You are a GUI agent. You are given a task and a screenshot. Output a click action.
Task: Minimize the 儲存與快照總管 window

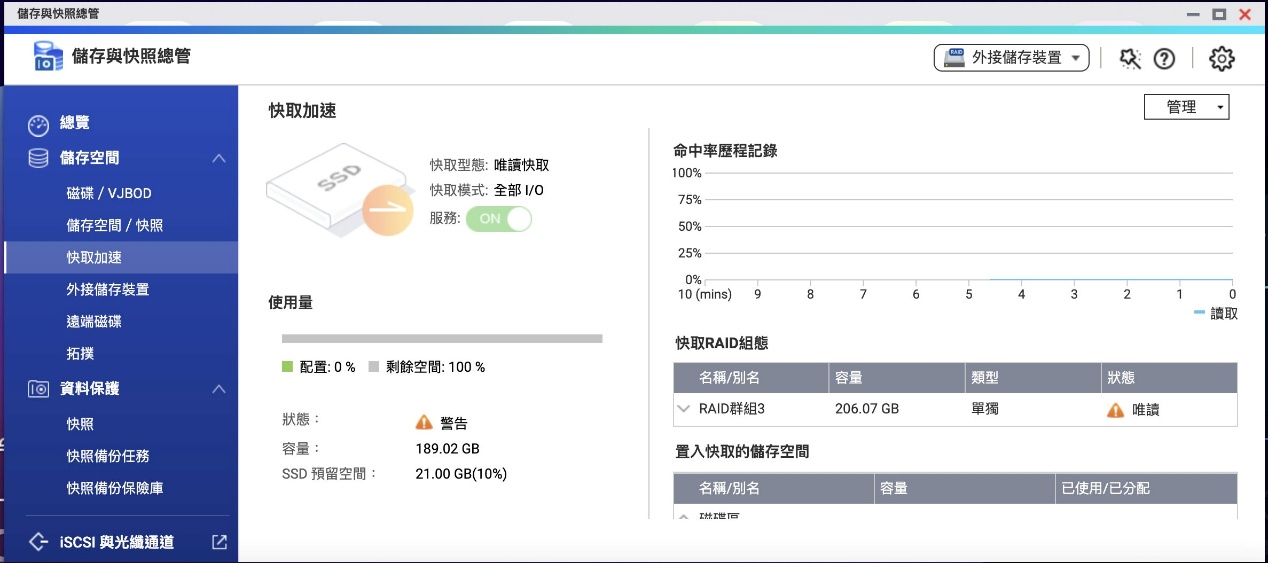tap(1193, 14)
